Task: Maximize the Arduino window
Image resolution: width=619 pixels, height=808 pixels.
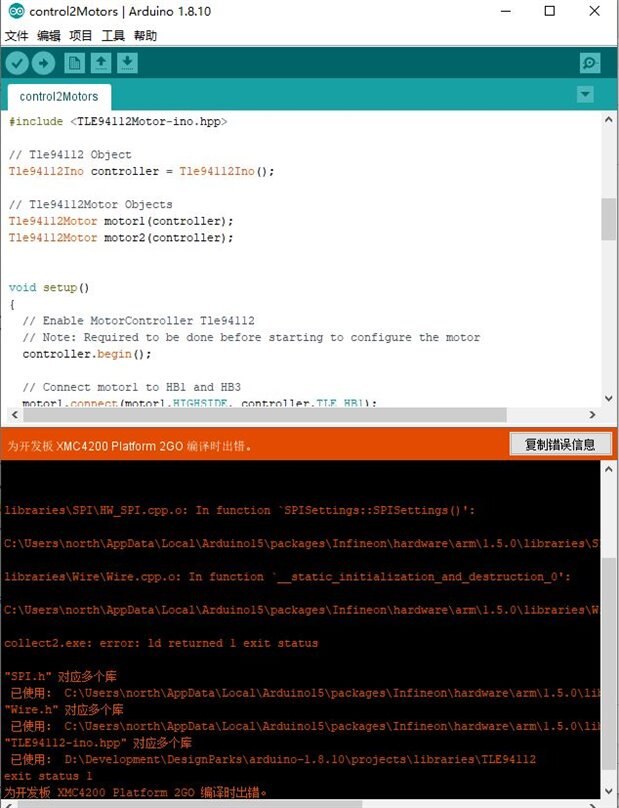Action: tap(550, 11)
